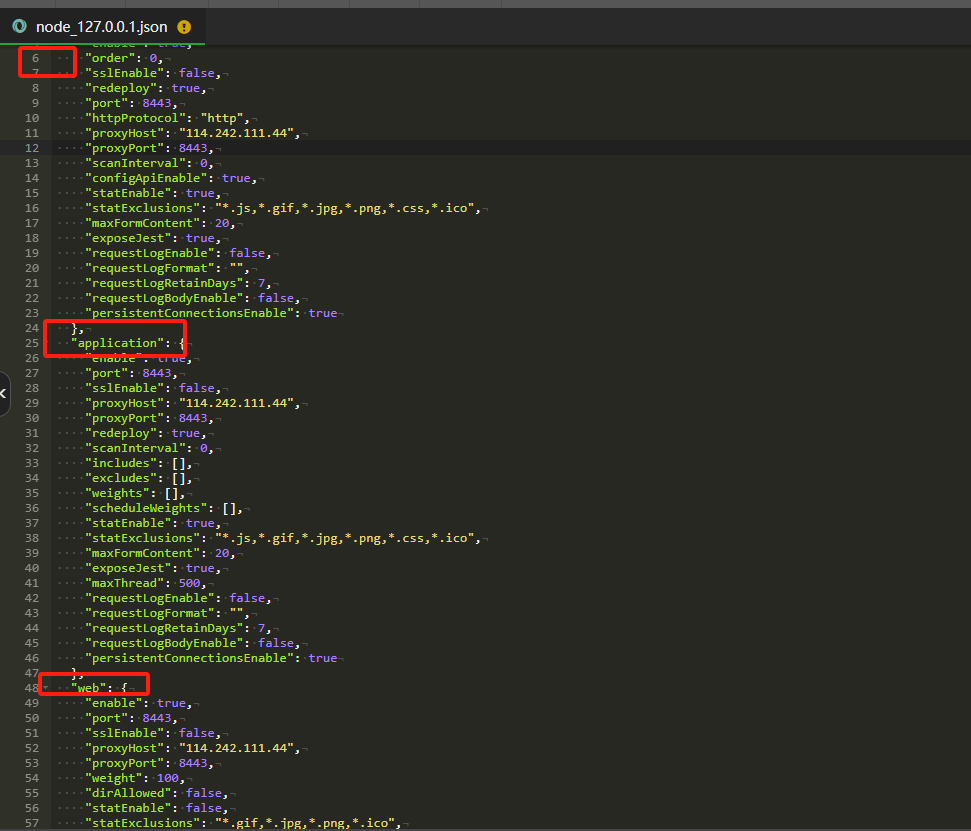Collapse the "web" block fold arrow
This screenshot has width=971, height=831.
coord(45,688)
